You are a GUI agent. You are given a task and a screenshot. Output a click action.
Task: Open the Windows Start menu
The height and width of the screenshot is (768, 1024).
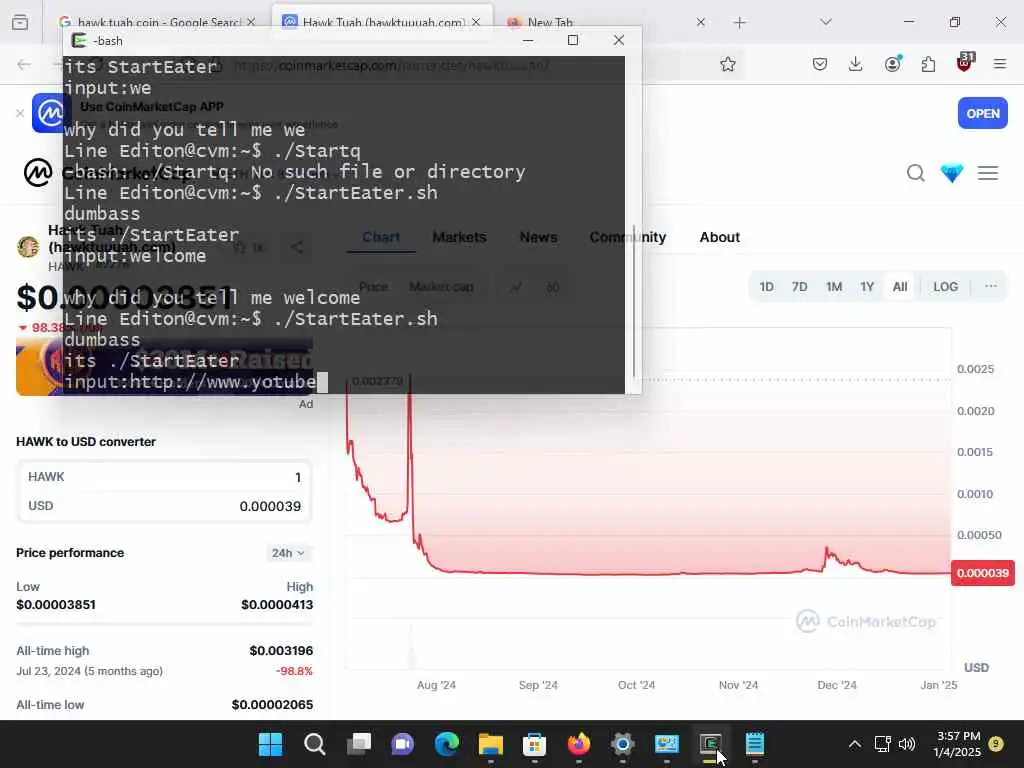click(x=270, y=744)
